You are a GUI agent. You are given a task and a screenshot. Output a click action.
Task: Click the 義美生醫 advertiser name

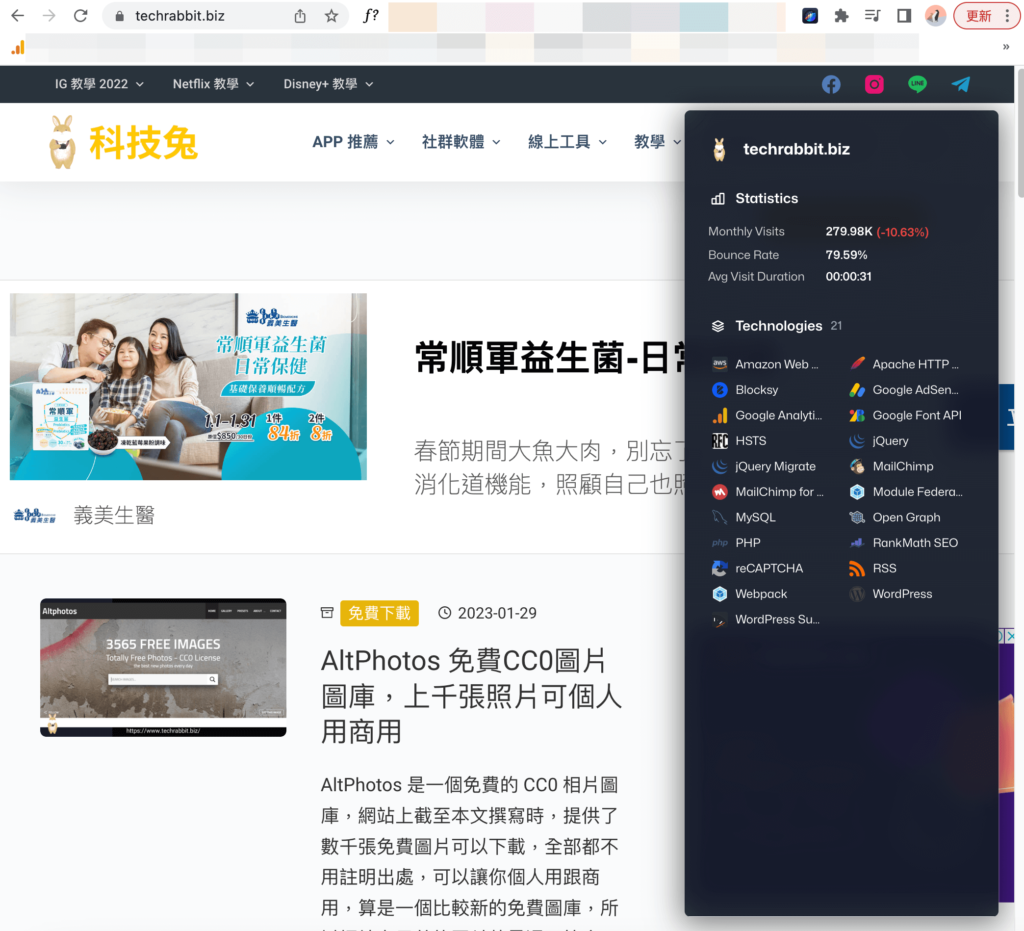pyautogui.click(x=114, y=515)
